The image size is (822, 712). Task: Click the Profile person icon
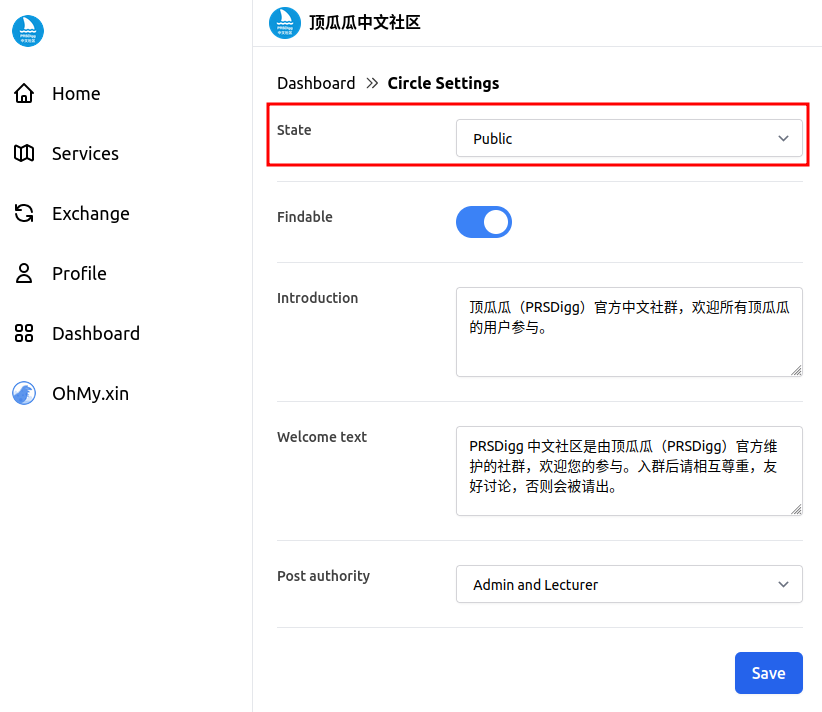24,274
